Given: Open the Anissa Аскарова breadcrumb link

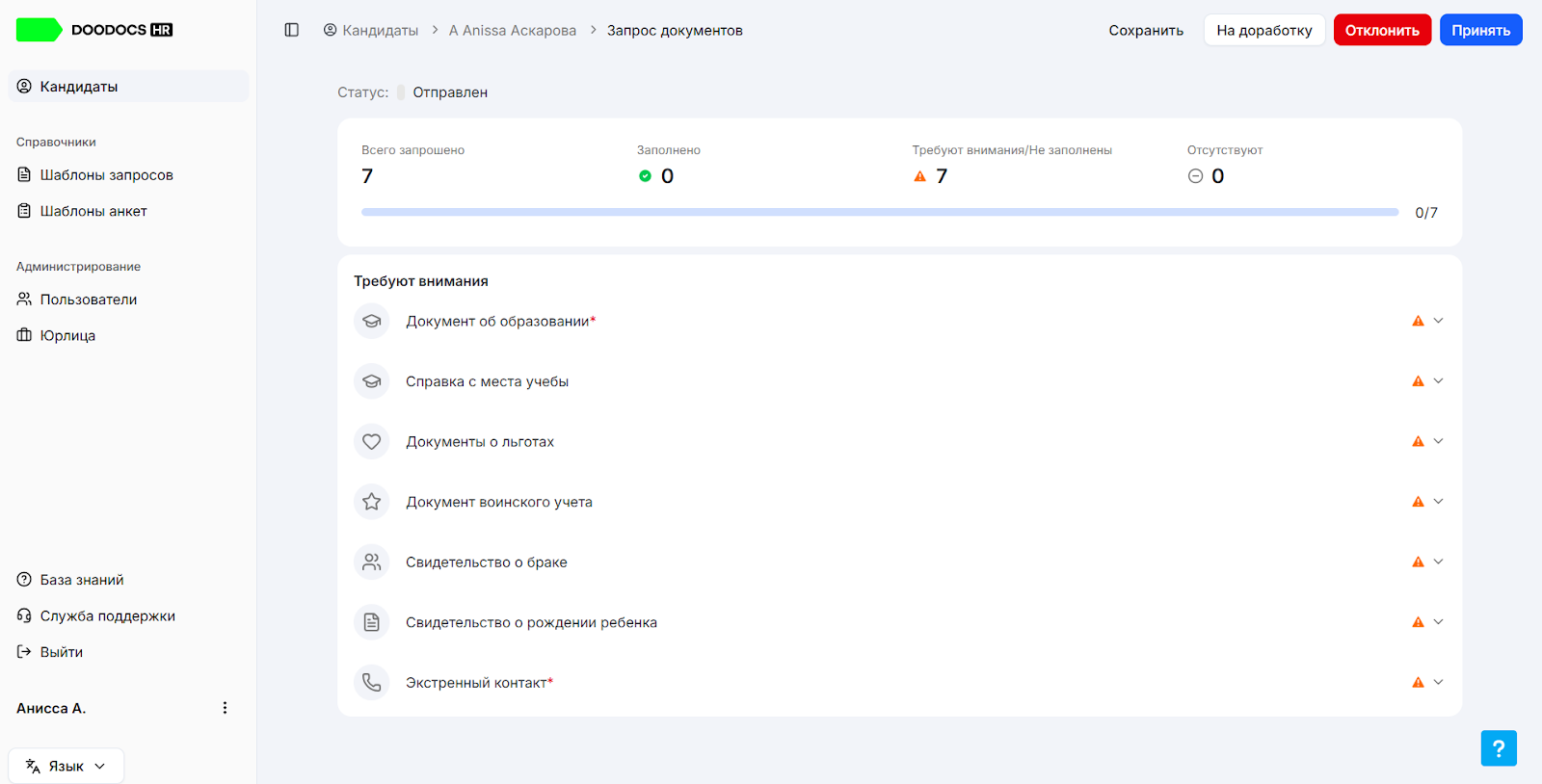Looking at the screenshot, I should click(x=513, y=31).
